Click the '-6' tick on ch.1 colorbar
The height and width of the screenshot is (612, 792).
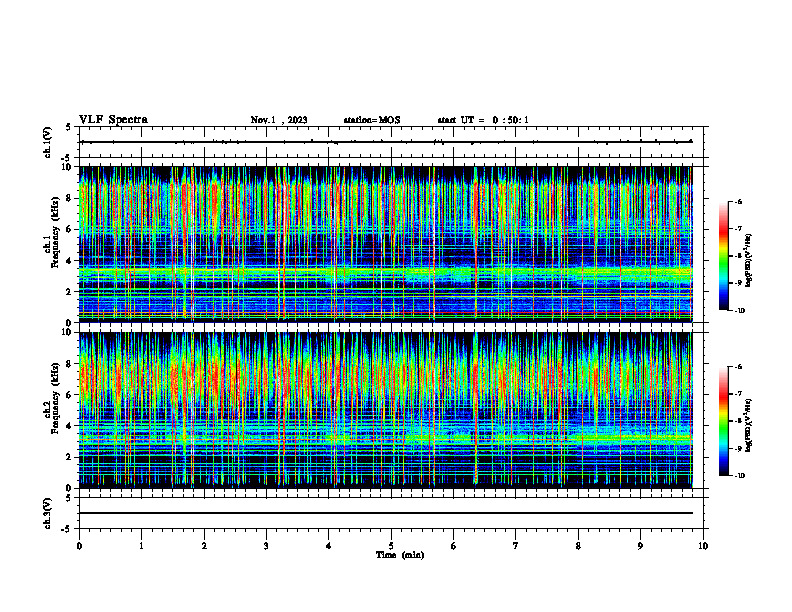point(737,201)
